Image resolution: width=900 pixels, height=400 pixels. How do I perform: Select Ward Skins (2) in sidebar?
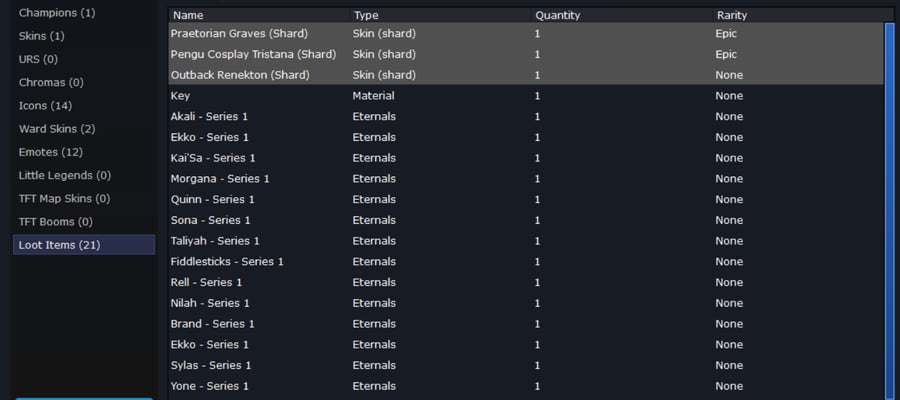84,129
